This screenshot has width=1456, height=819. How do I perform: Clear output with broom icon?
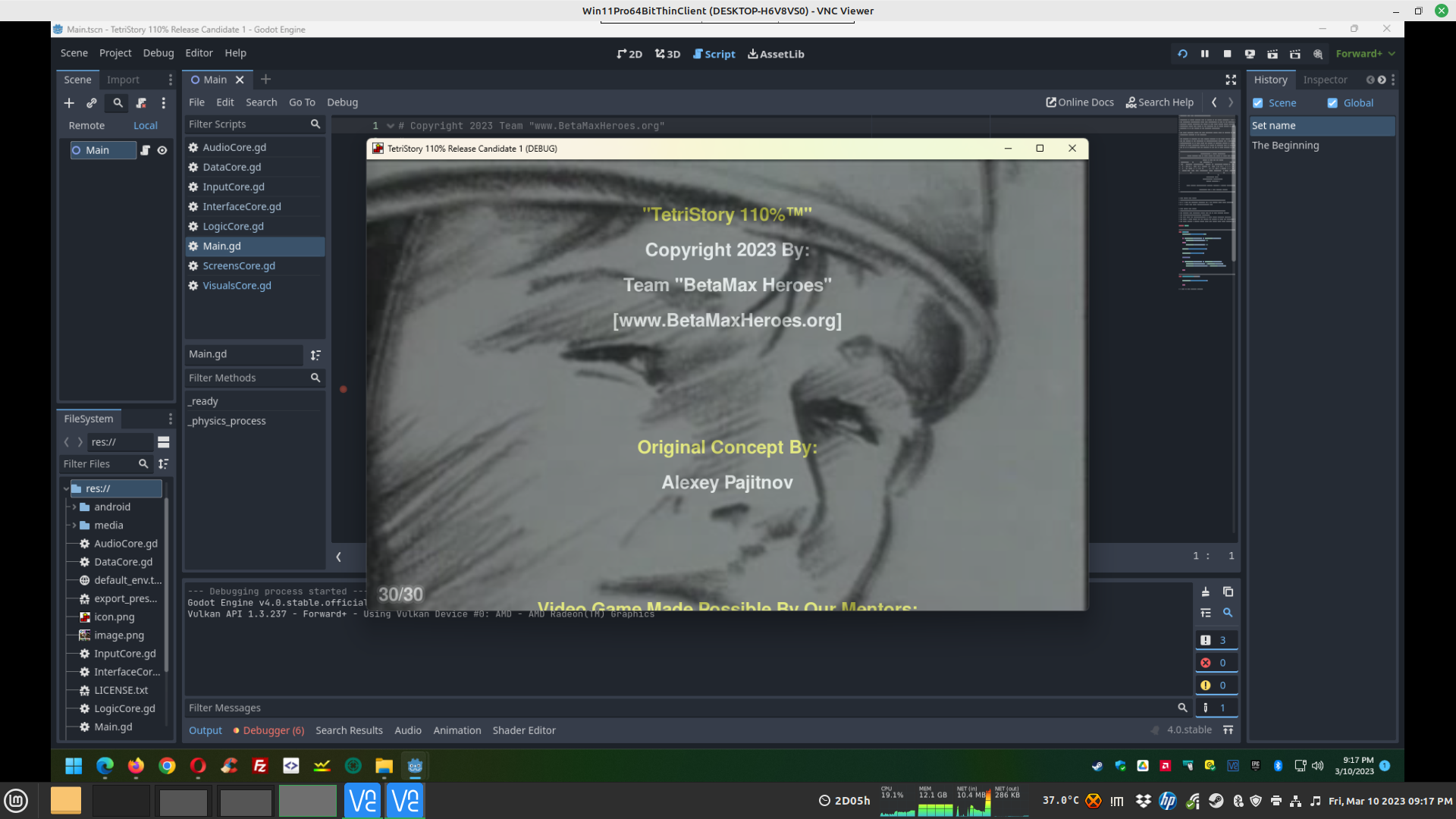click(x=1205, y=592)
